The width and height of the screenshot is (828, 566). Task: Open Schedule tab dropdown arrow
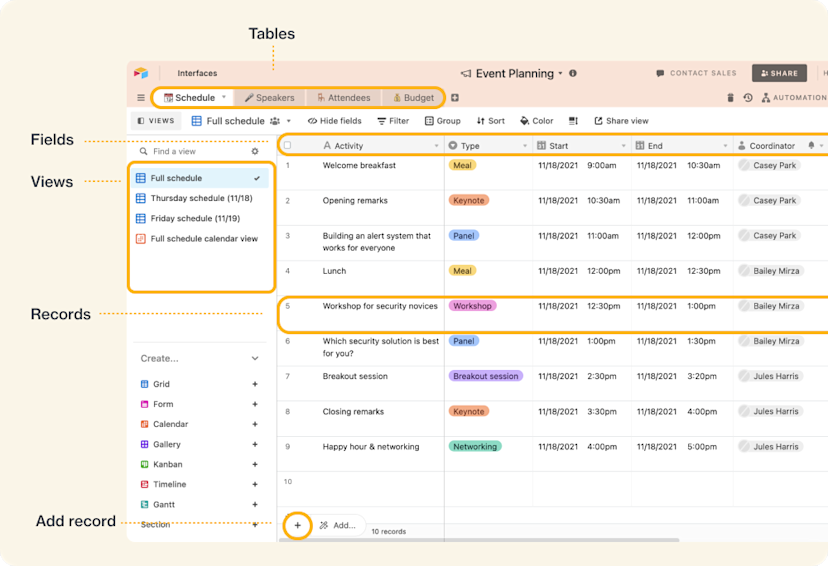click(x=224, y=97)
